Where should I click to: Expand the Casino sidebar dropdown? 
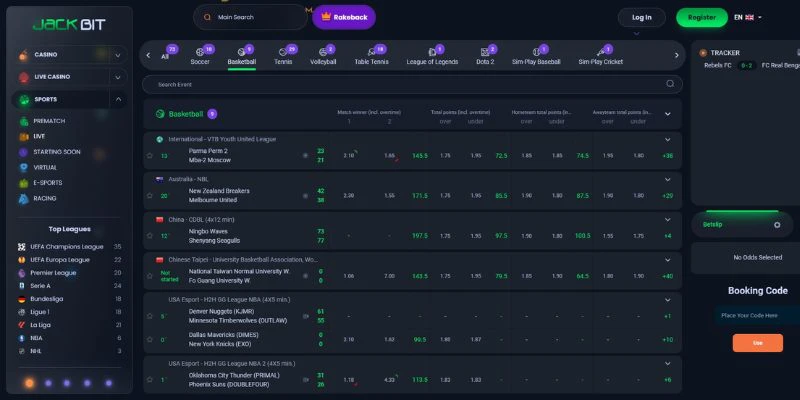pos(118,55)
